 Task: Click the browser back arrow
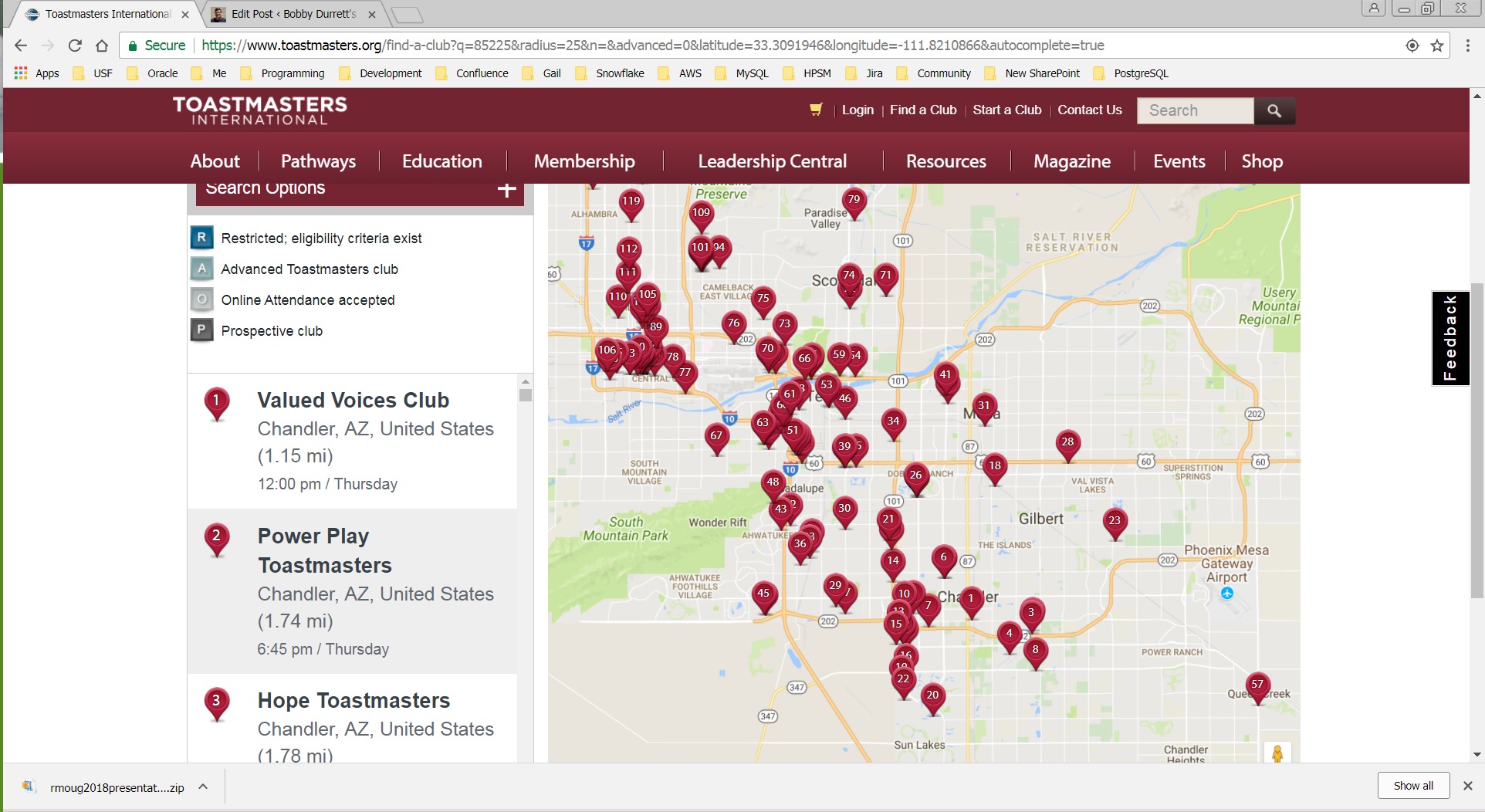21,46
